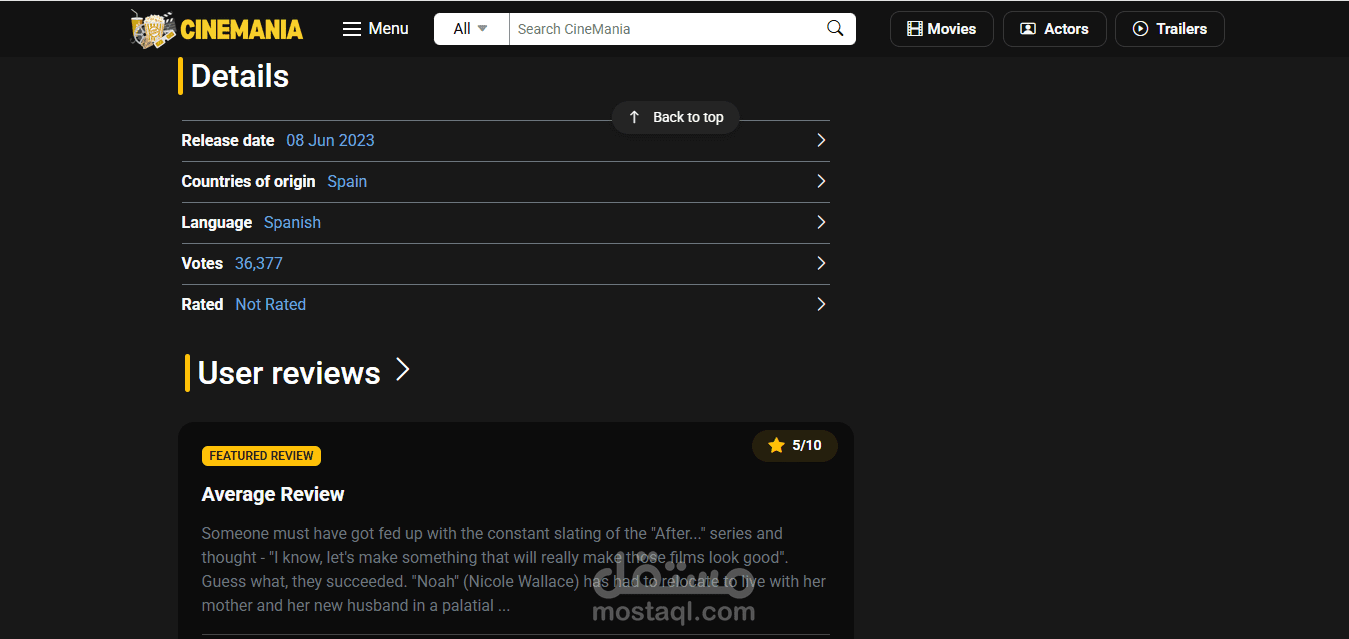Open the hamburger Menu

[376, 29]
